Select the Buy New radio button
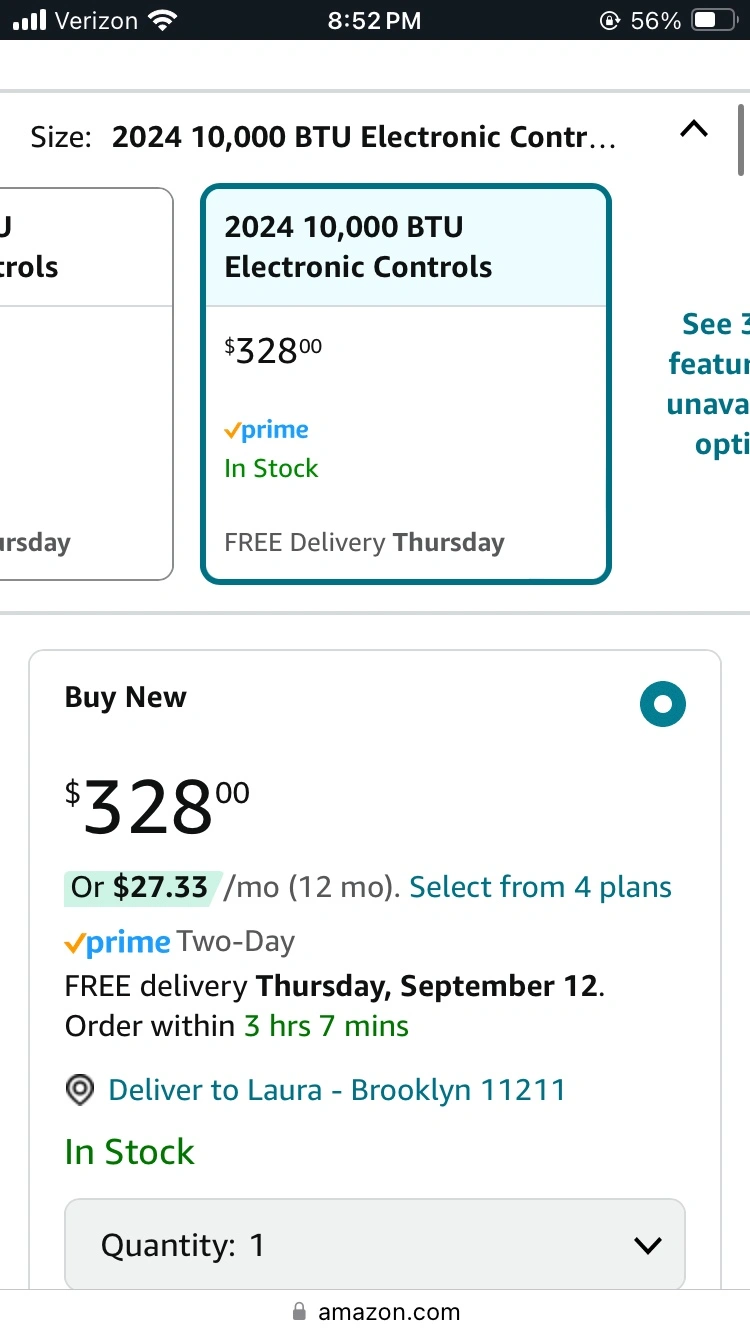The width and height of the screenshot is (750, 1334). [x=662, y=704]
